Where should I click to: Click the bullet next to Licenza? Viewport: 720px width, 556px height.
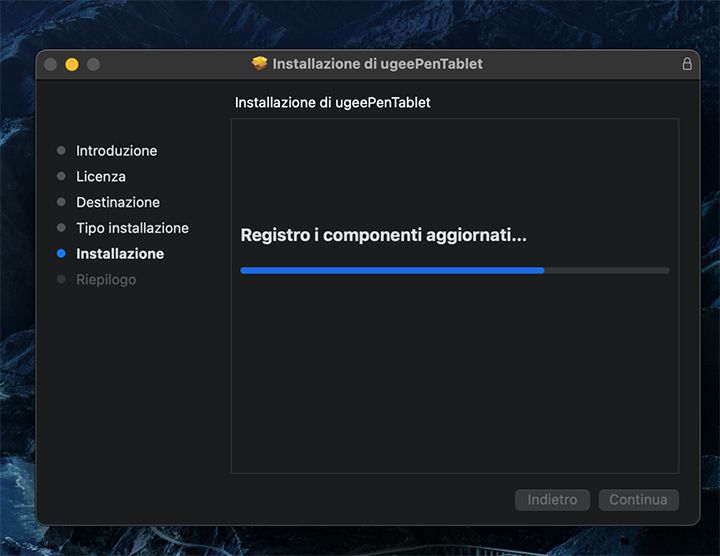pos(61,177)
